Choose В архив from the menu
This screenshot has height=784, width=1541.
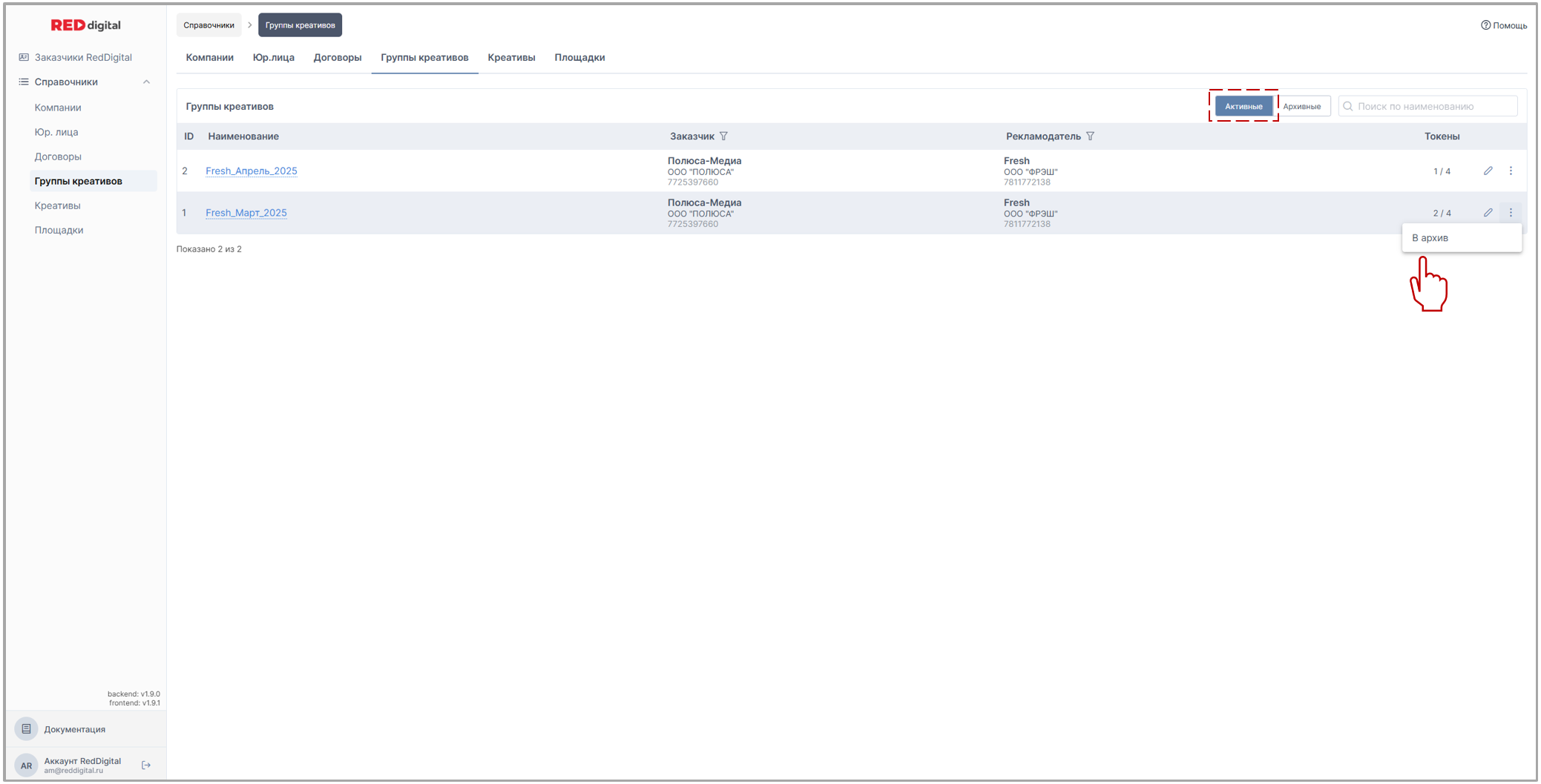pyautogui.click(x=1462, y=238)
